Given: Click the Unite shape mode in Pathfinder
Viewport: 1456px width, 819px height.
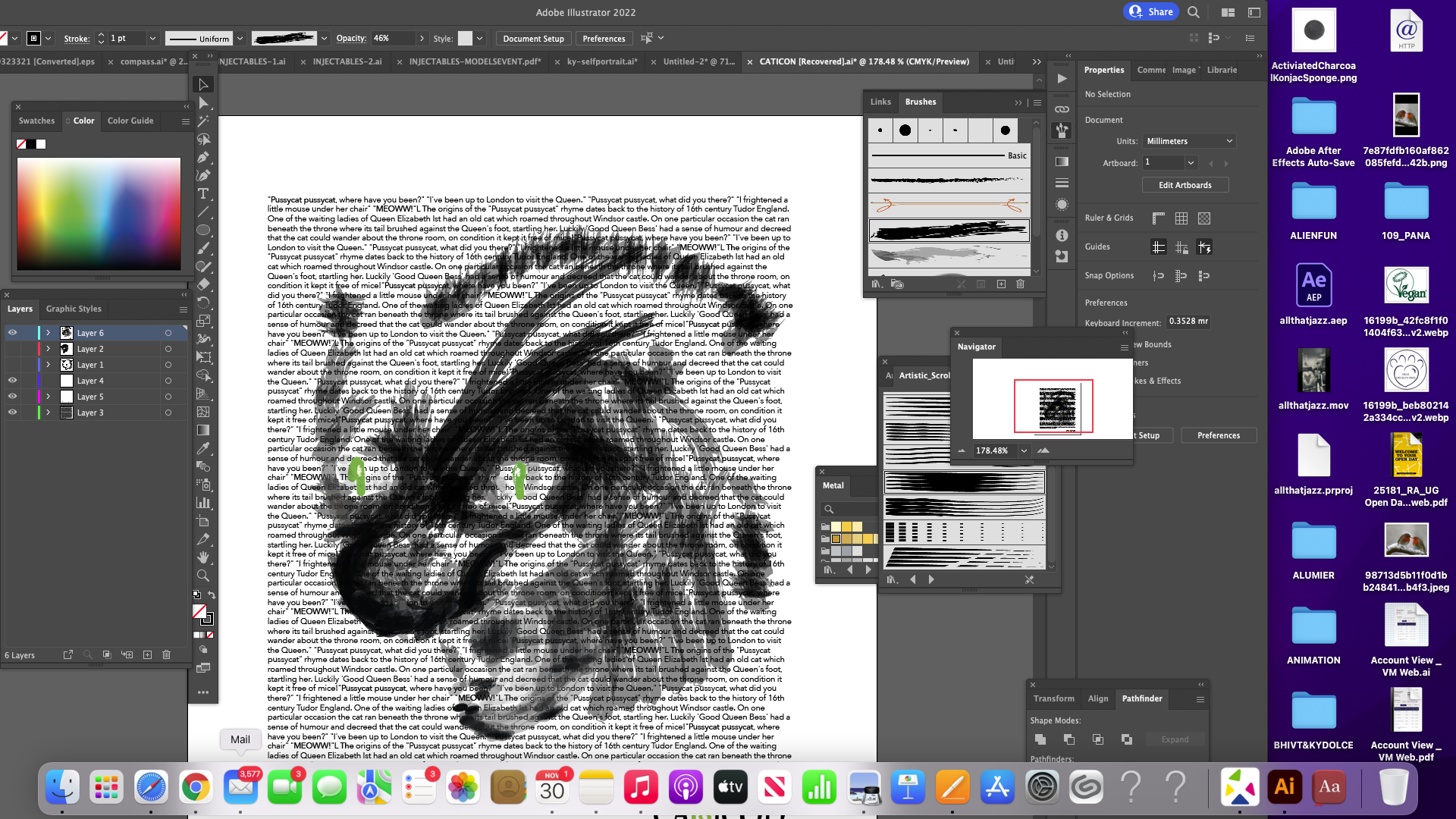Looking at the screenshot, I should pos(1040,739).
